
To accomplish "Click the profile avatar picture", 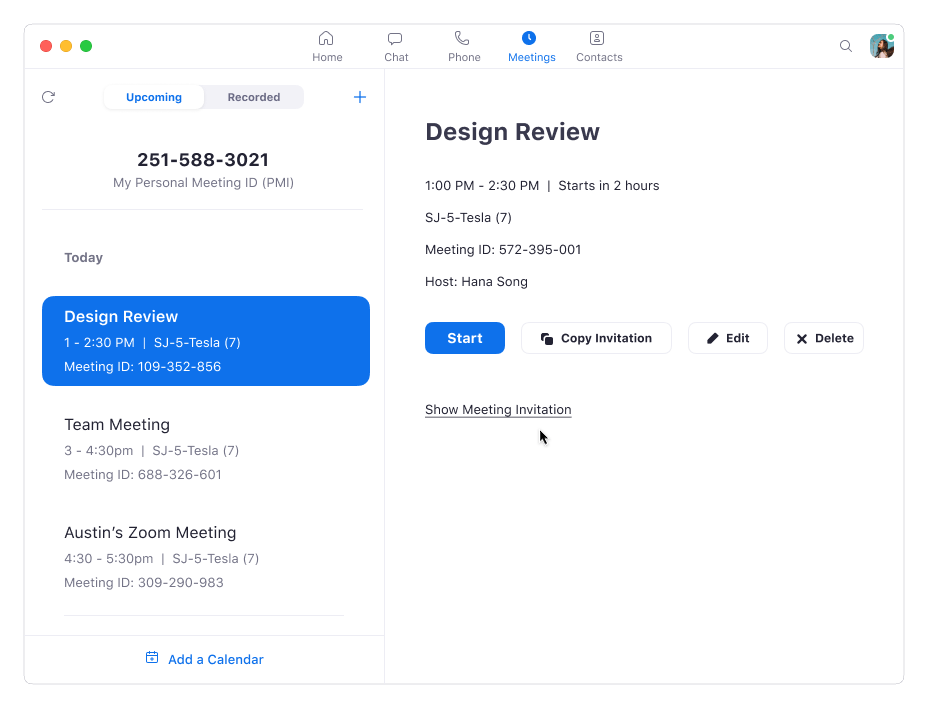I will [x=881, y=46].
